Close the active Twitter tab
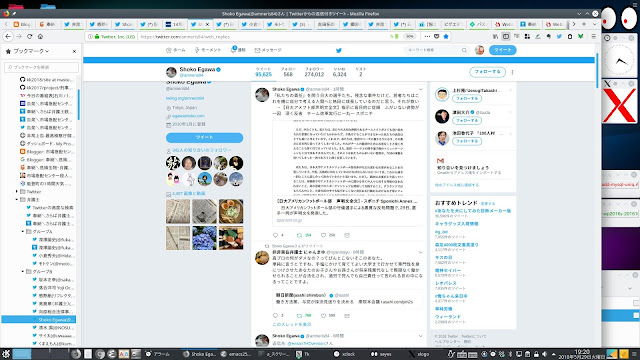 (x=207, y=24)
